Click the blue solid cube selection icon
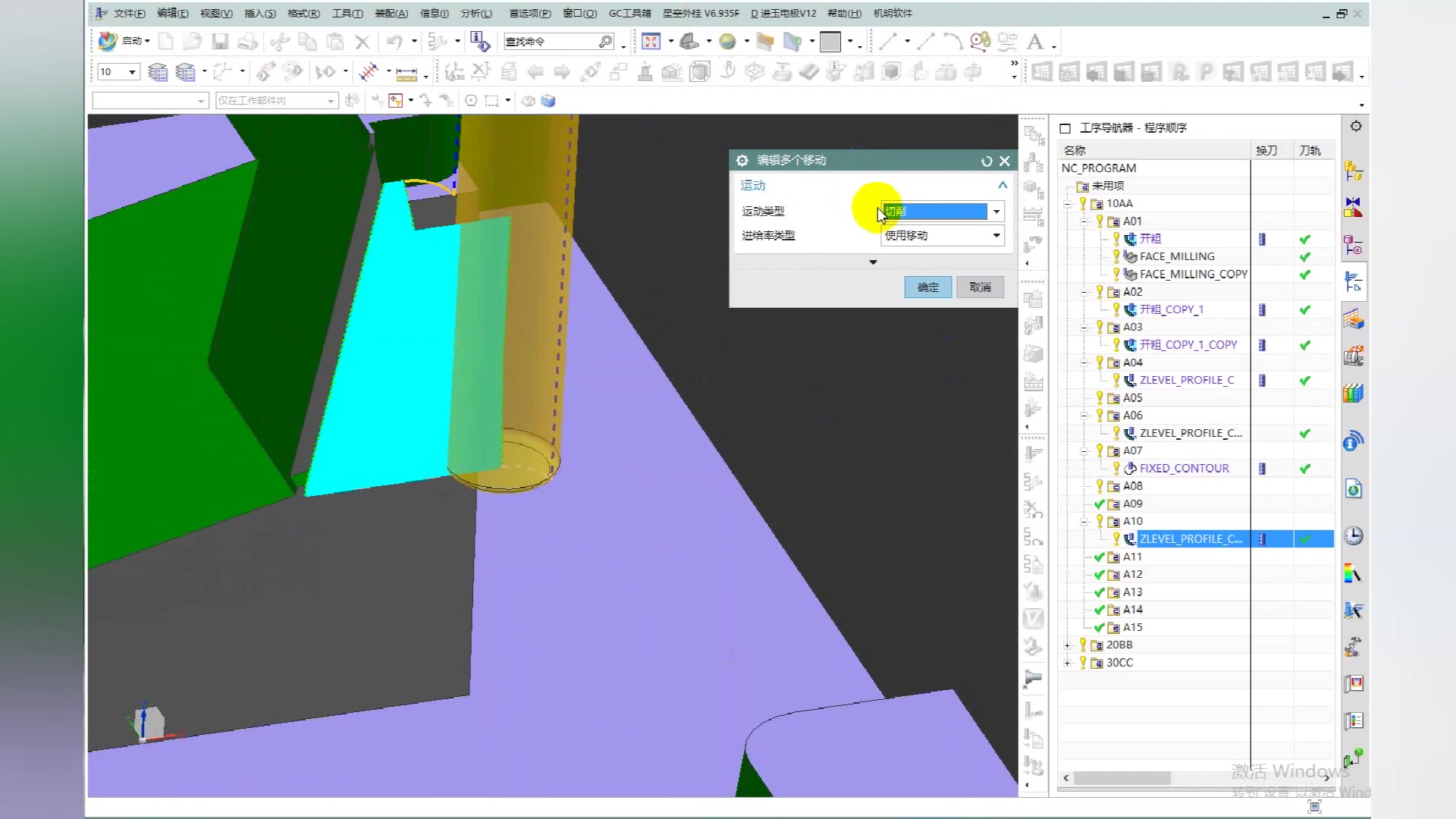Viewport: 1456px width, 819px height. pyautogui.click(x=548, y=101)
